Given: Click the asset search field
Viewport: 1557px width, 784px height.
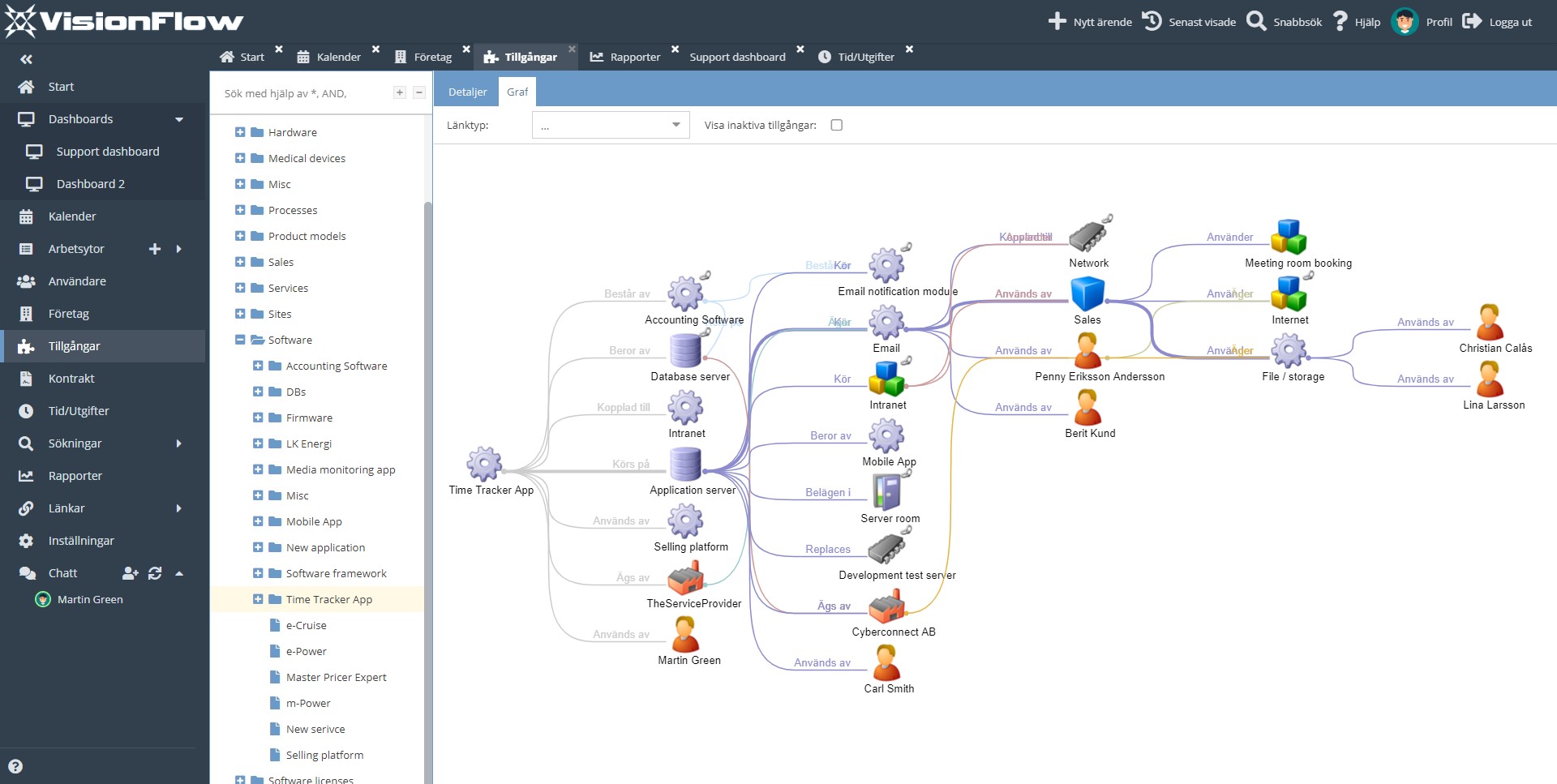Looking at the screenshot, I should (300, 92).
